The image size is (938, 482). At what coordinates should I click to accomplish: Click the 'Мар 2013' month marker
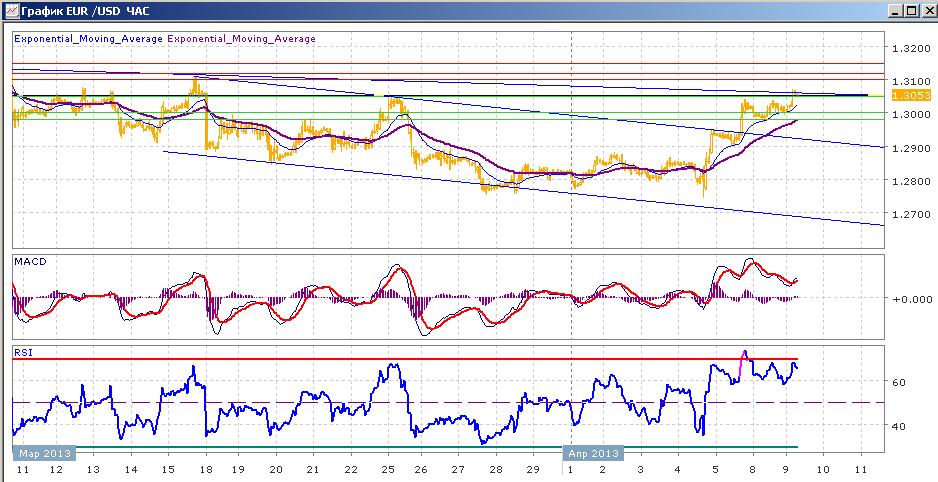45,453
